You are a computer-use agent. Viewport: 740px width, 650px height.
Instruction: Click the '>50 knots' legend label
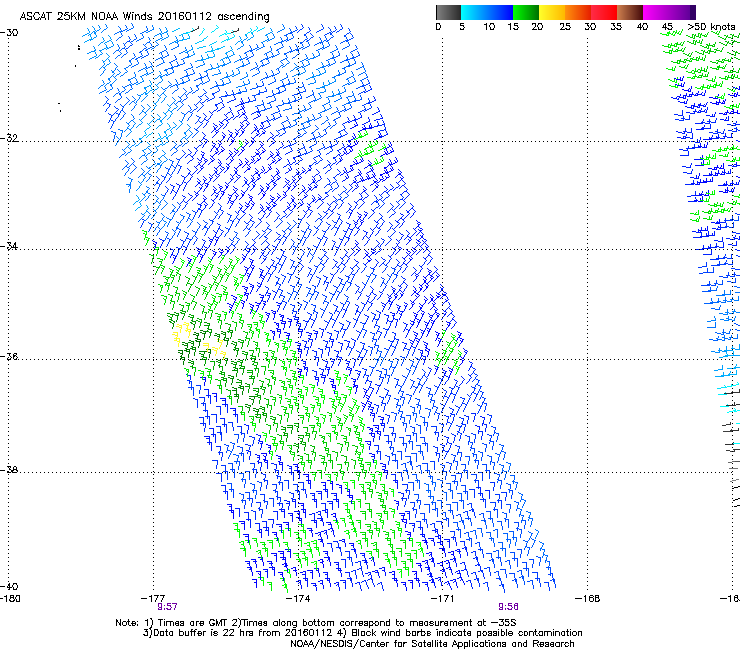711,27
